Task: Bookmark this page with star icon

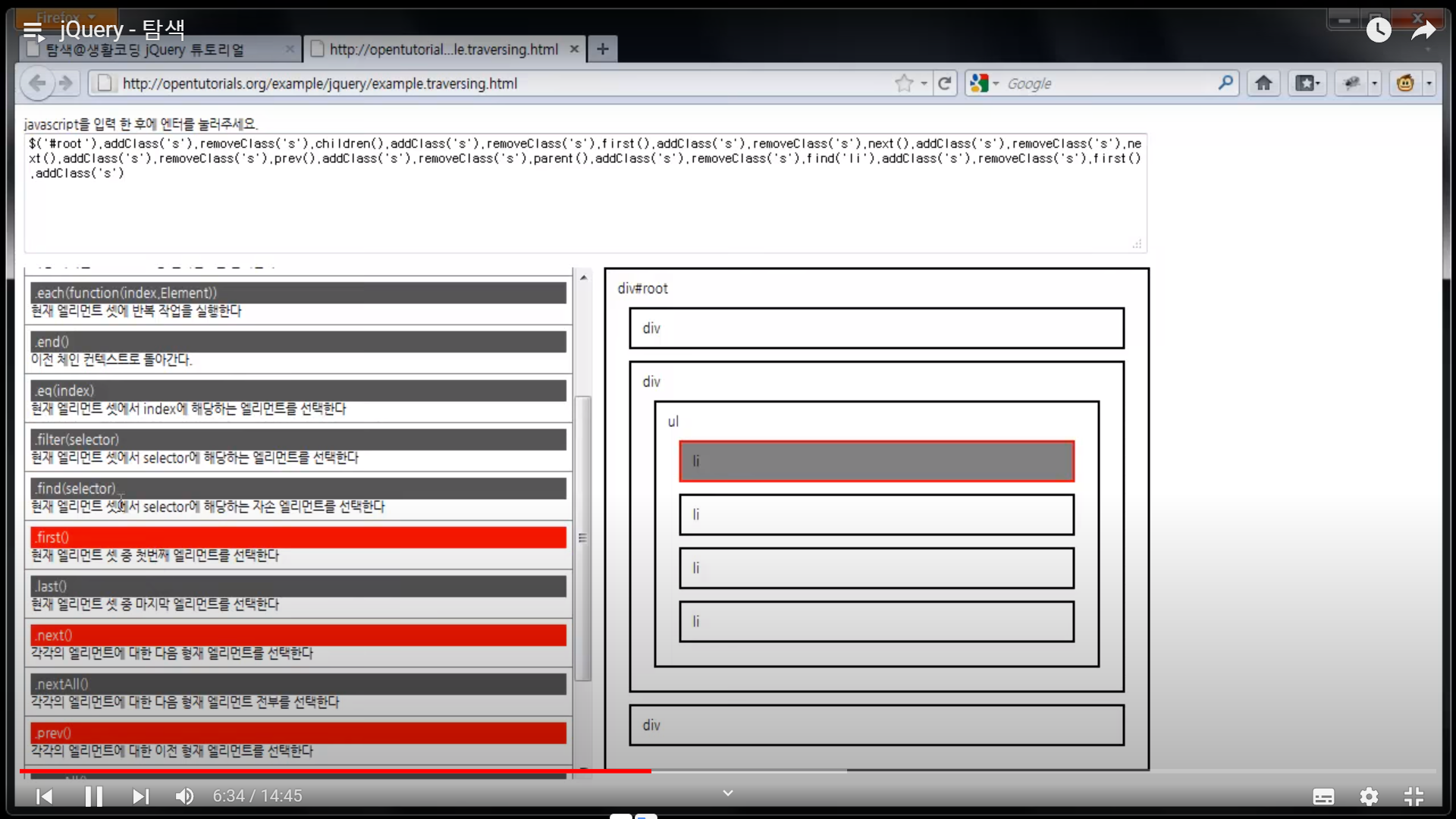Action: tap(903, 83)
